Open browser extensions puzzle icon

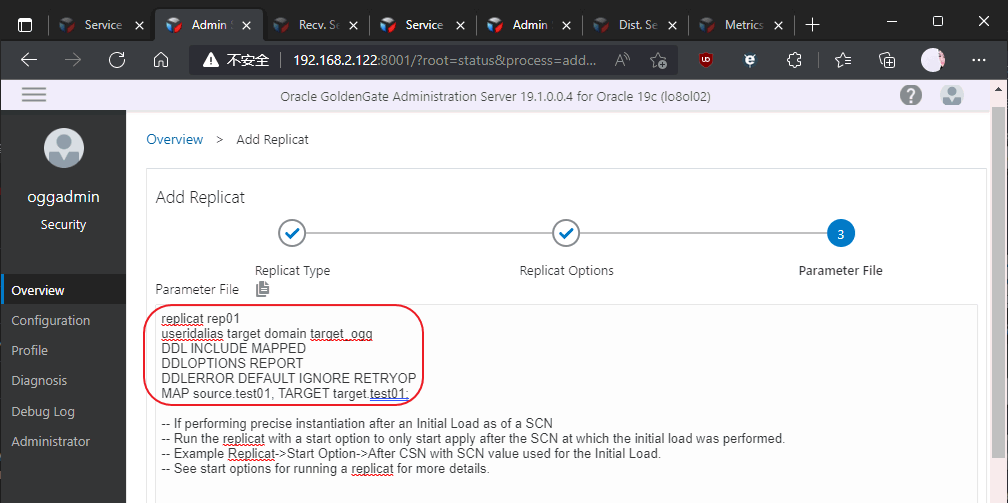tap(795, 60)
